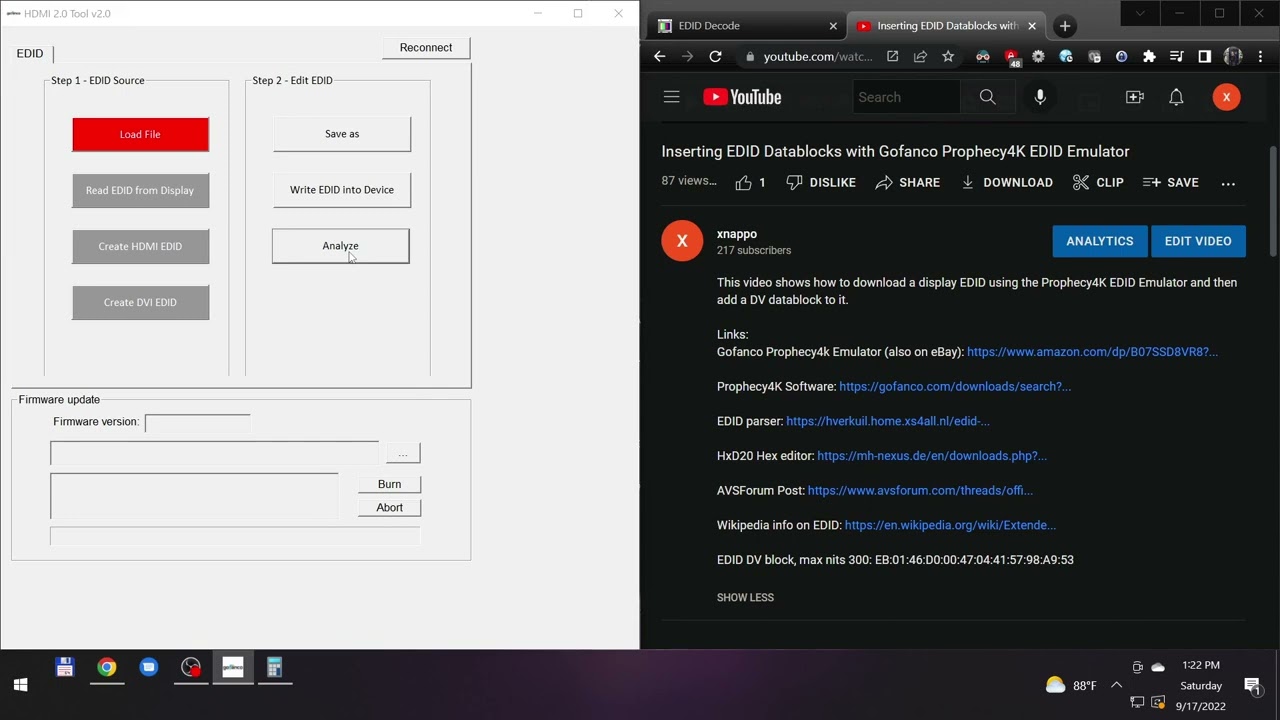The height and width of the screenshot is (720, 1280).
Task: Click Create HDMI EDID button
Action: pyautogui.click(x=140, y=246)
